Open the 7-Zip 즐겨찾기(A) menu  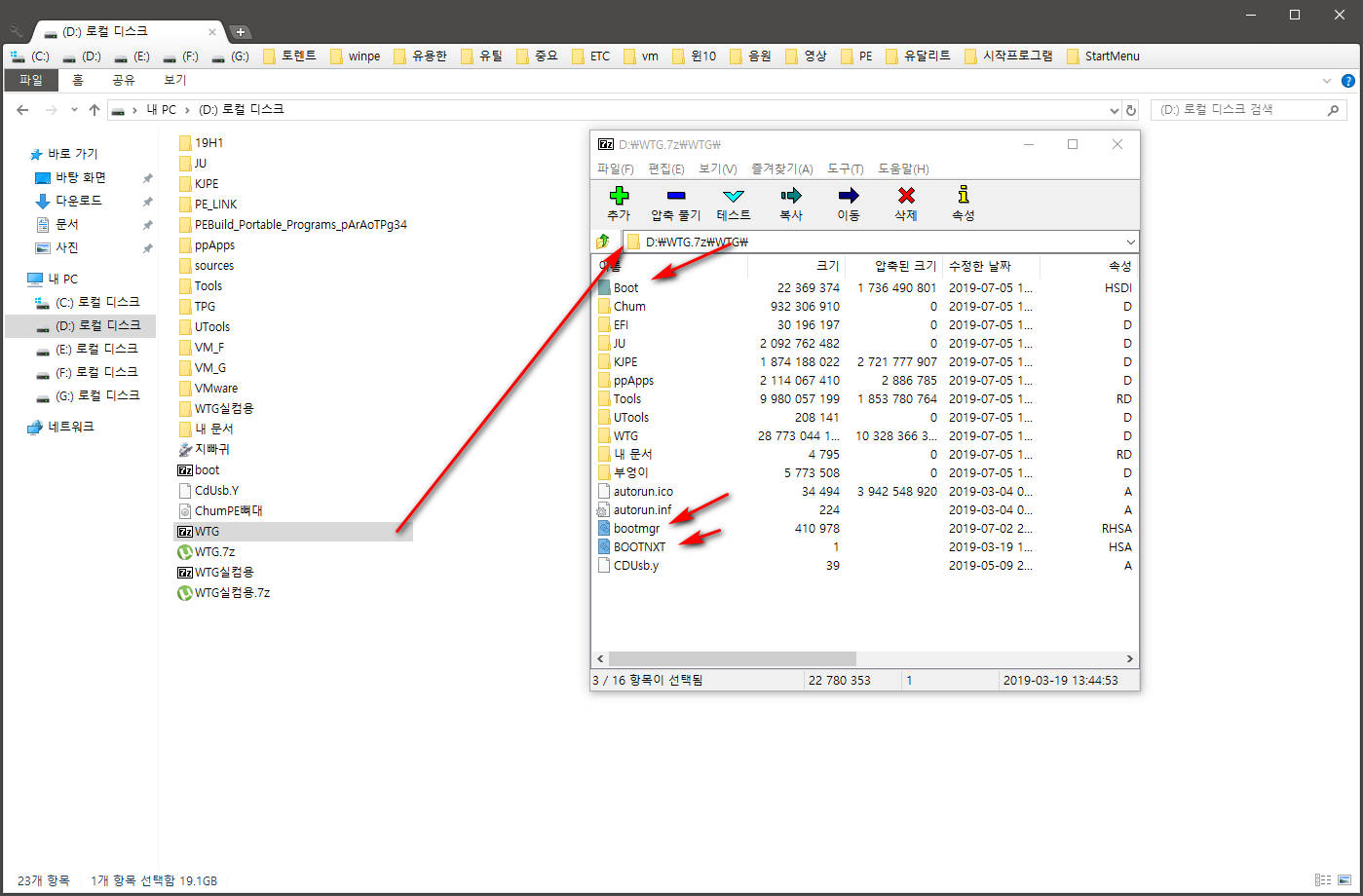click(782, 169)
